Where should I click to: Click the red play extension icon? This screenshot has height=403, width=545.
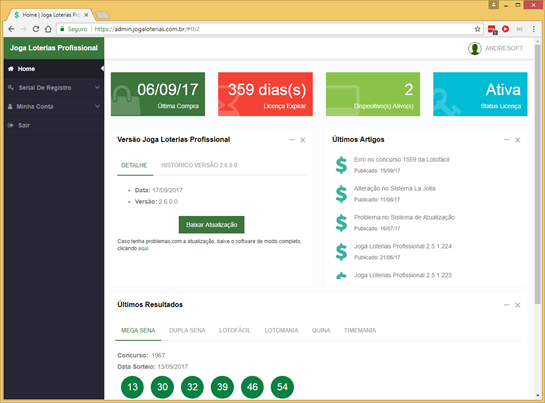pyautogui.click(x=506, y=29)
